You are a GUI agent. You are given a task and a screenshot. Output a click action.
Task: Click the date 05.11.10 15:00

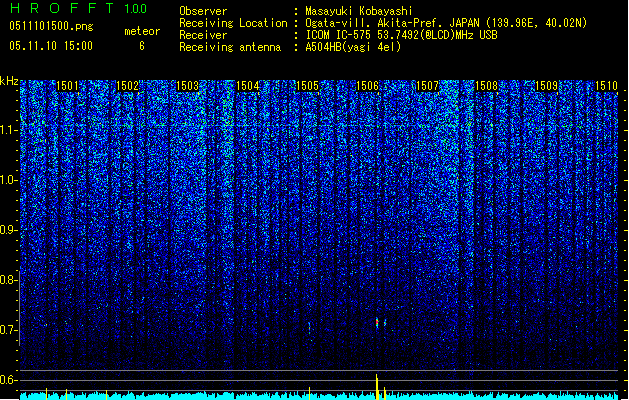(51, 46)
